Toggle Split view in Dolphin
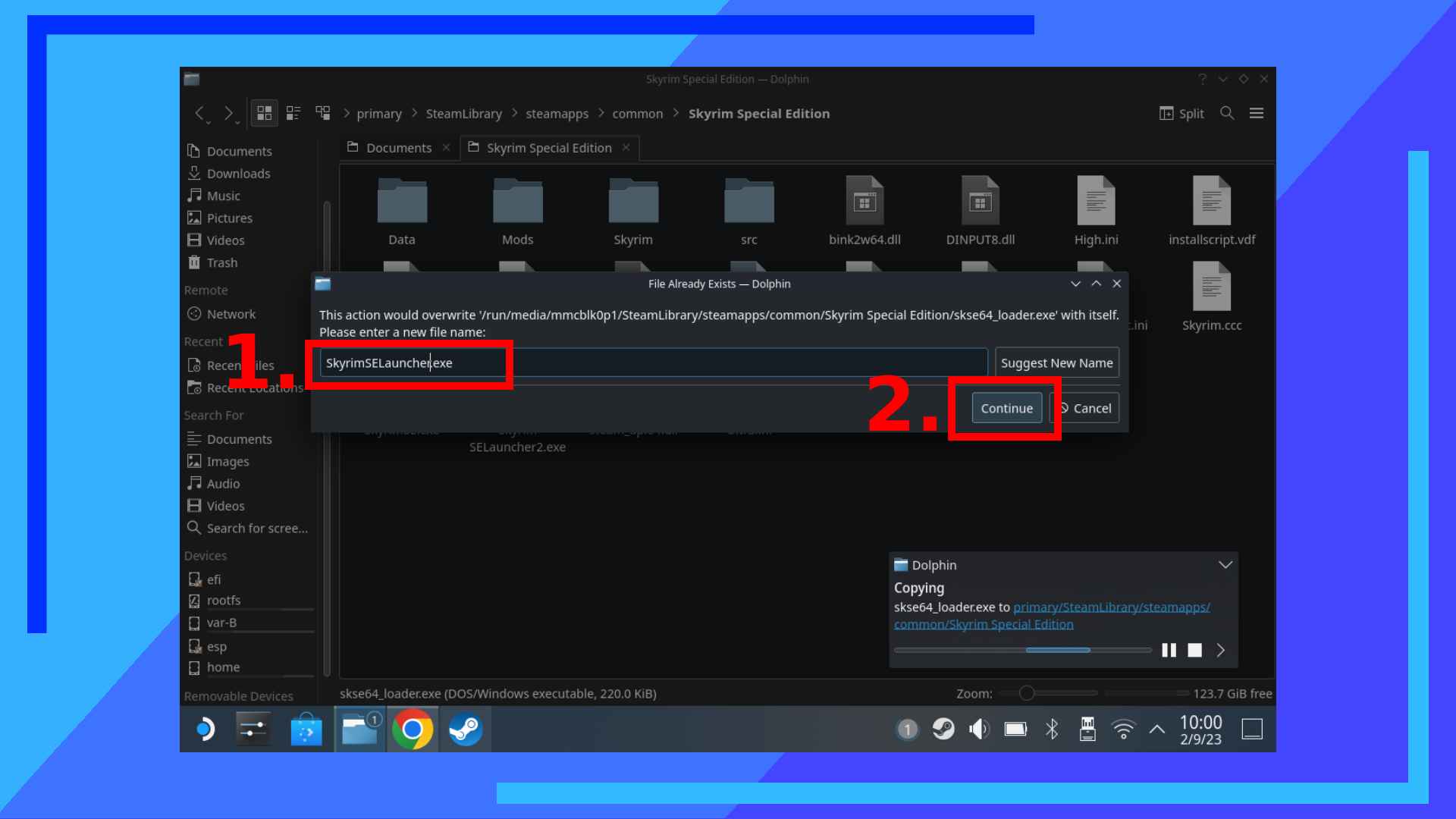 (1181, 113)
